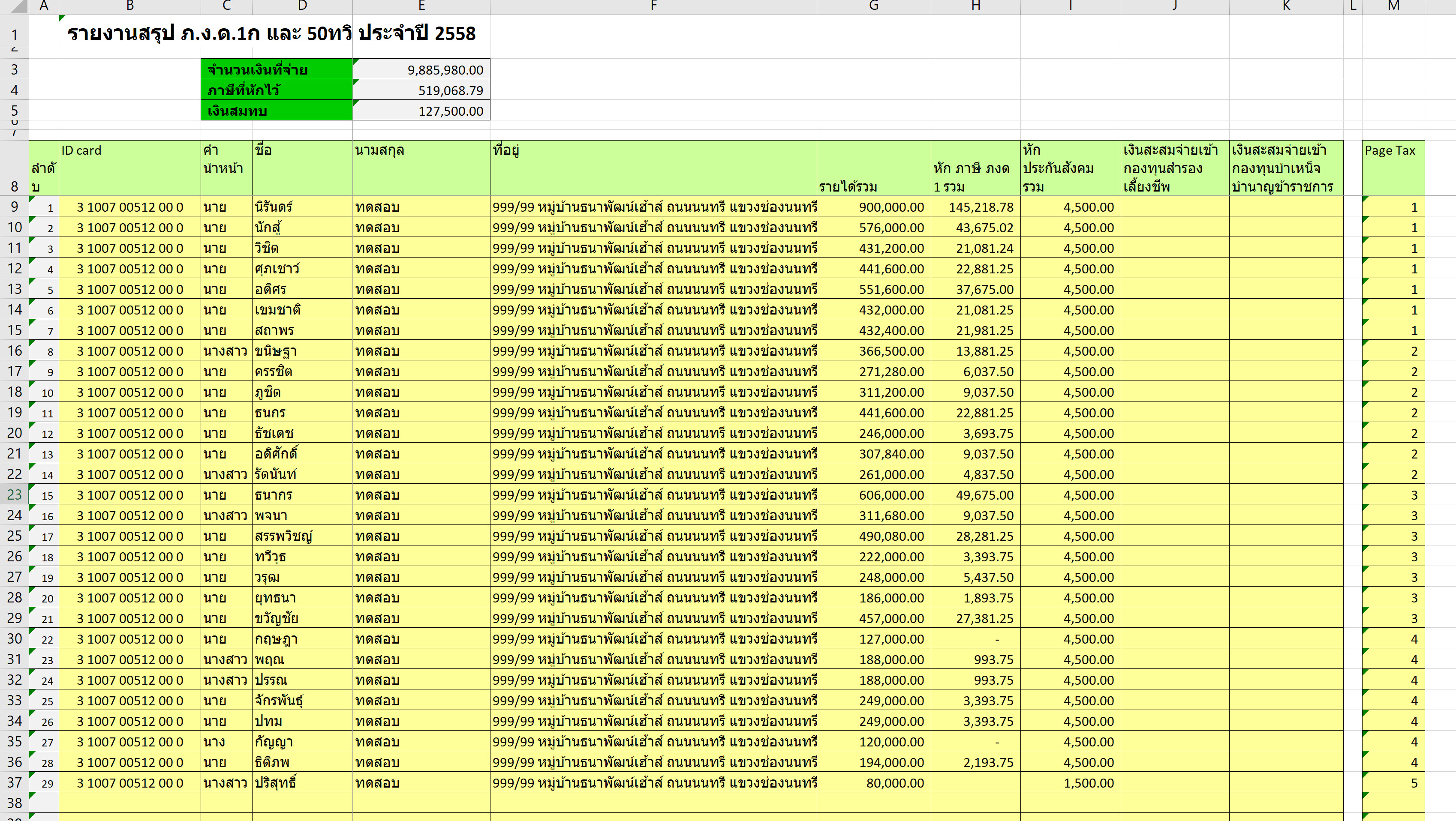Image resolution: width=1456 pixels, height=821 pixels.
Task: Click the name cell จักรพันธุ์
Action: pyautogui.click(x=302, y=700)
